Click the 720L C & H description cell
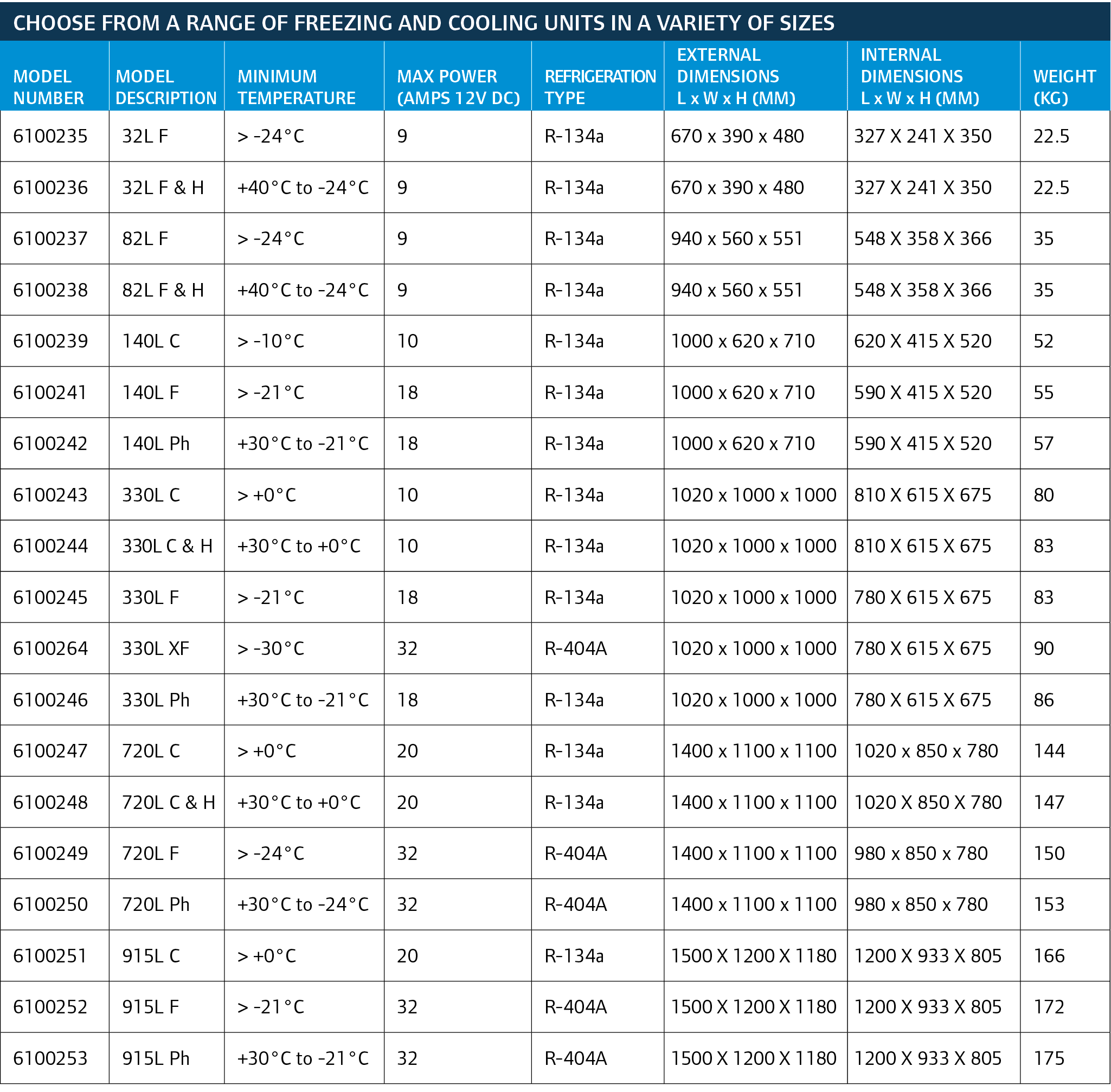 tap(169, 802)
